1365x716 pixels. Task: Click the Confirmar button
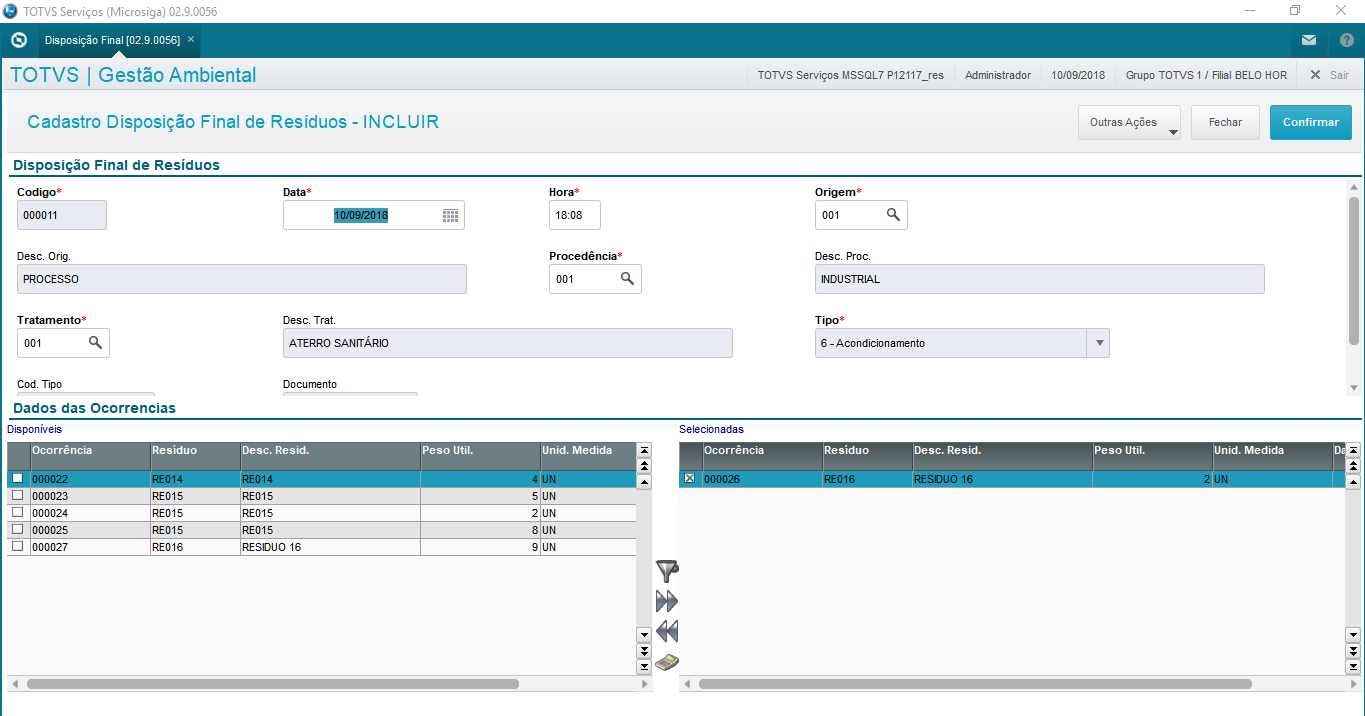point(1311,122)
